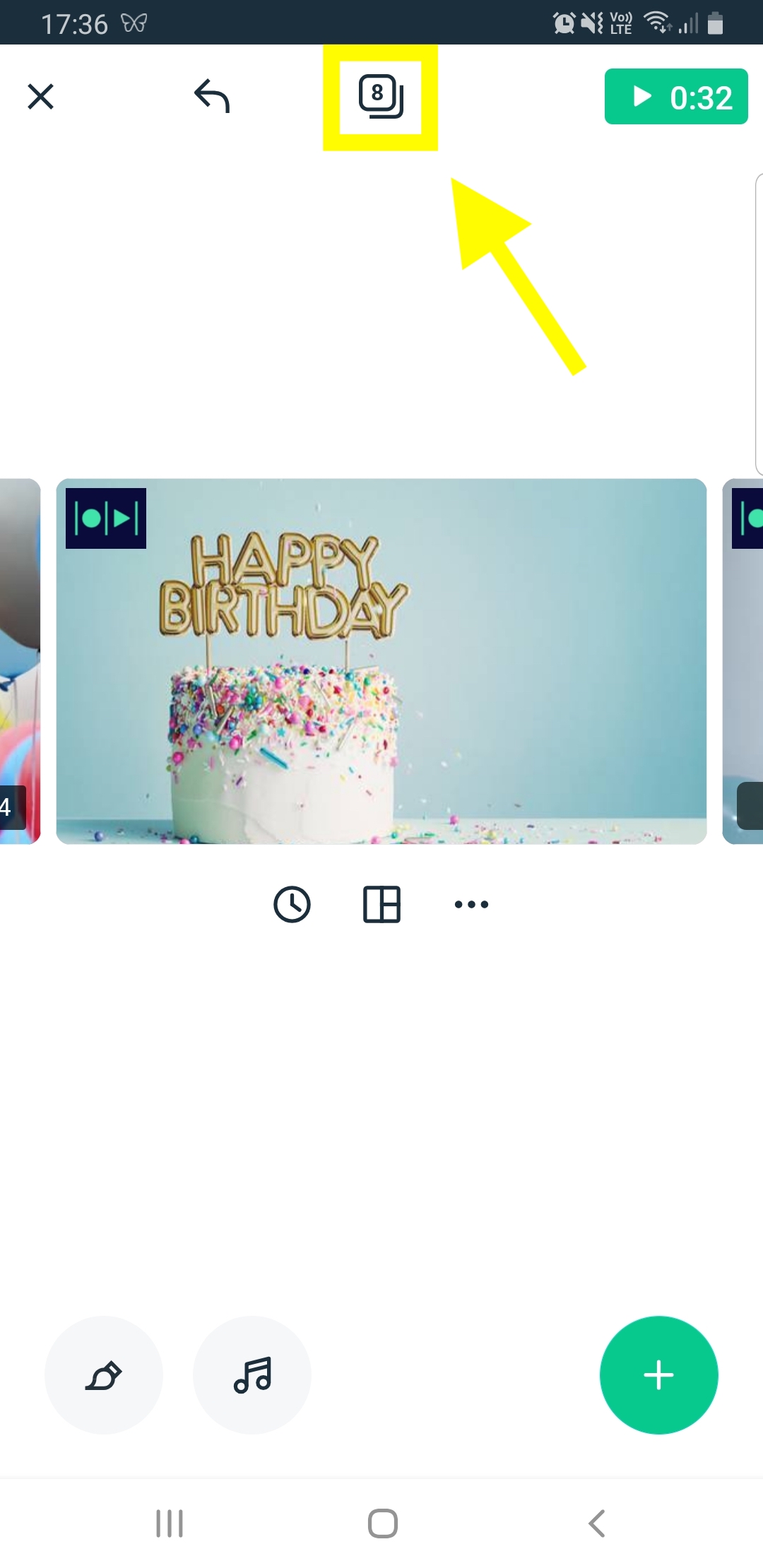763x1568 pixels.
Task: Open the scenes overview showing 8 slides
Action: tap(381, 97)
